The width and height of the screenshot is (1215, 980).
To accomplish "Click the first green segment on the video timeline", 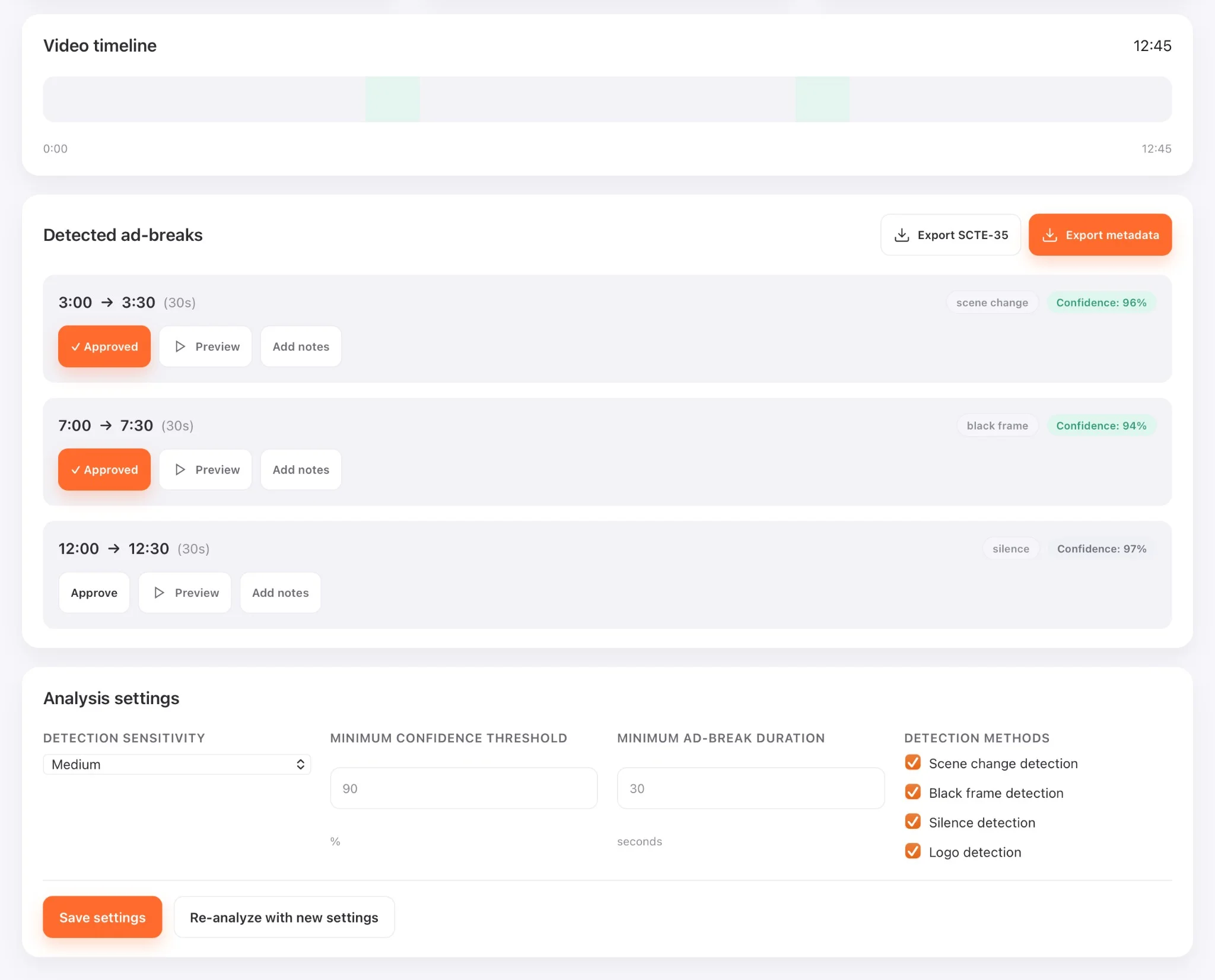I will 393,99.
